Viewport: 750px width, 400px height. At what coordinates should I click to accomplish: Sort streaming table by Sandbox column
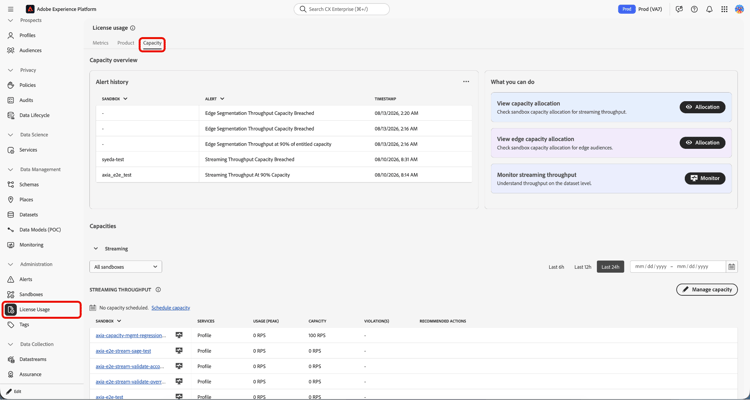pos(108,321)
